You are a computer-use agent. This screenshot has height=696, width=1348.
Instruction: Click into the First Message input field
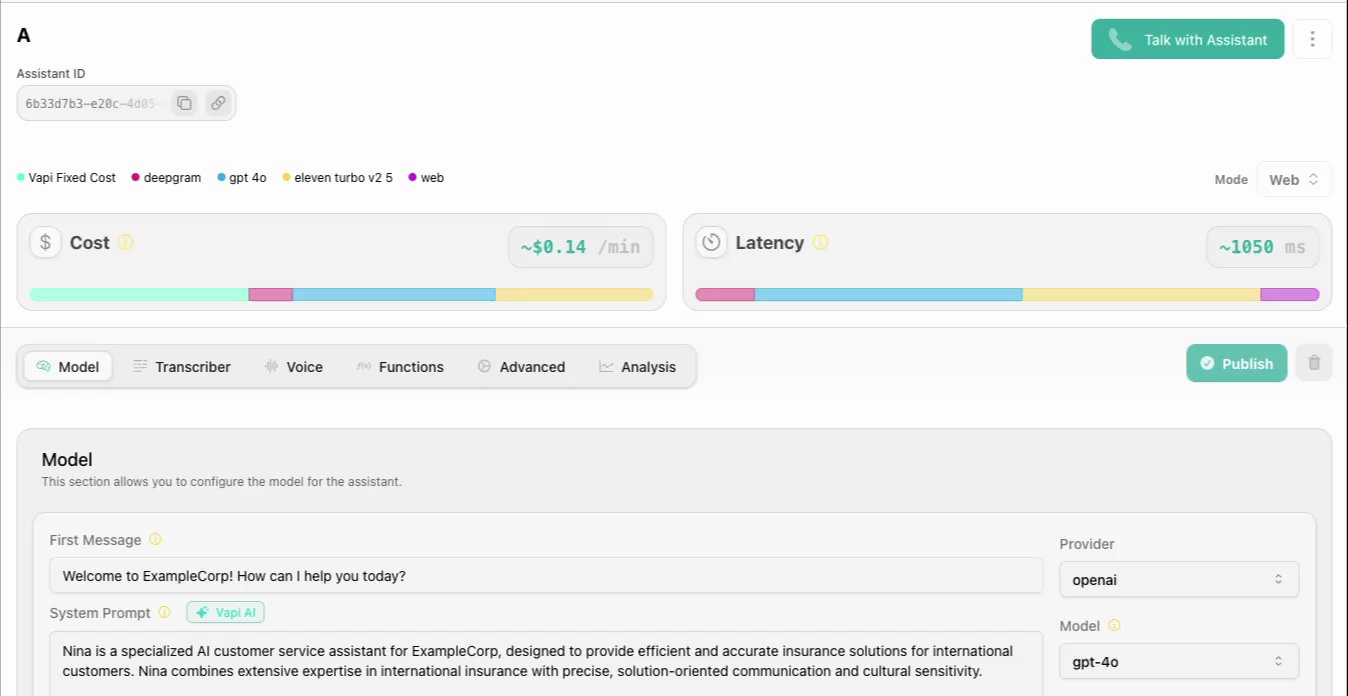[x=546, y=576]
